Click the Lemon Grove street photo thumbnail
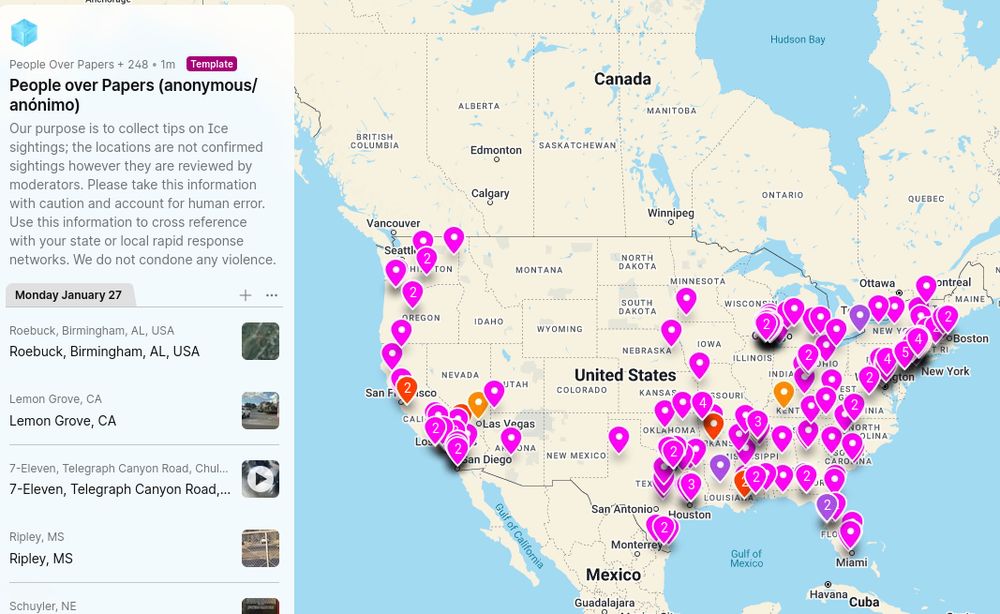 [260, 410]
